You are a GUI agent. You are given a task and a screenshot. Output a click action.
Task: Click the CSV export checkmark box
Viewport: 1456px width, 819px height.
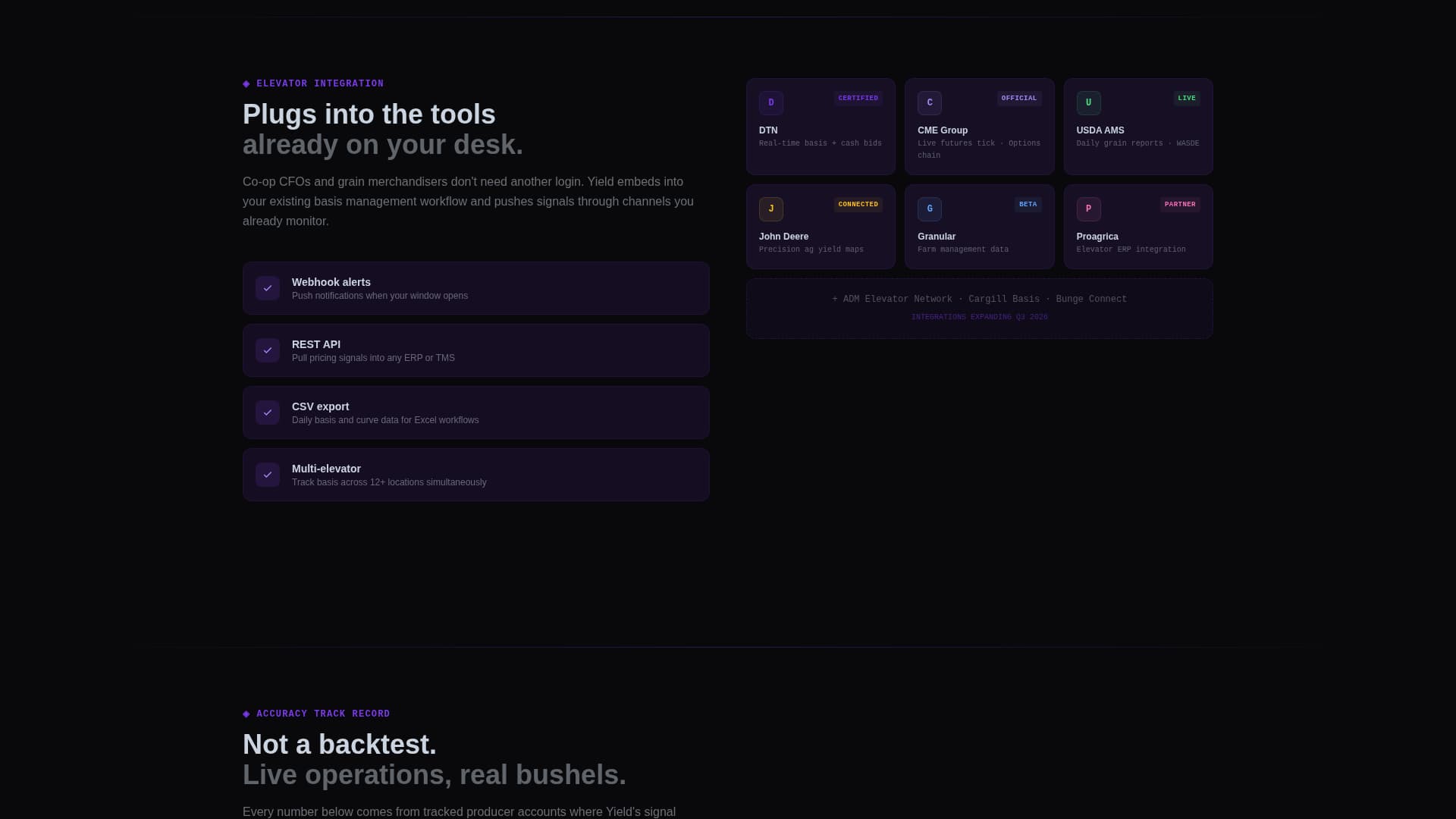pyautogui.click(x=268, y=413)
